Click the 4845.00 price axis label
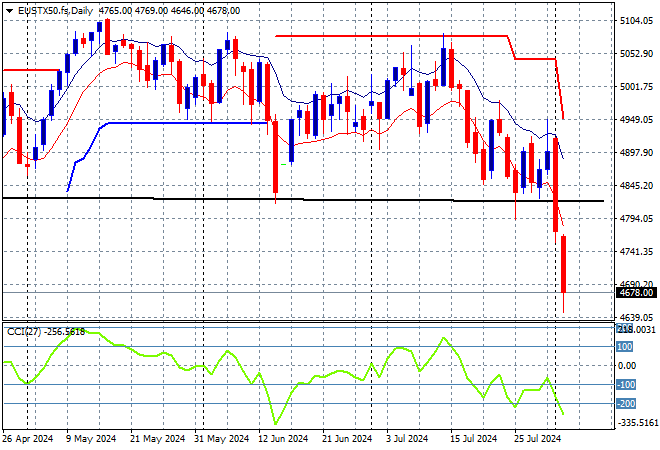The image size is (660, 450). 635,185
